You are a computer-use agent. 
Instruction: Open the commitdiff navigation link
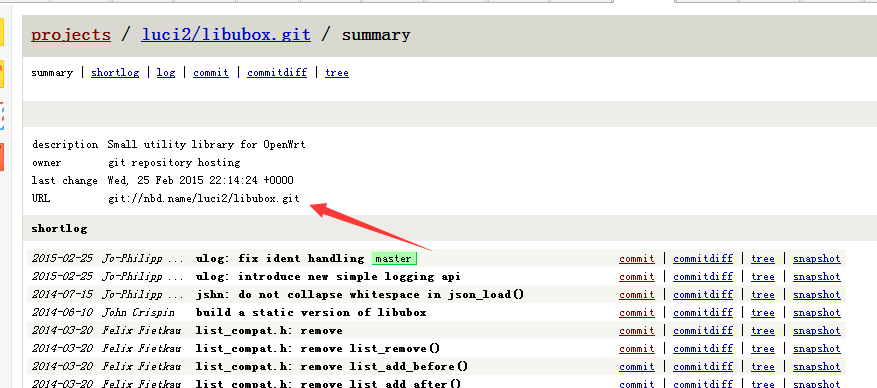(x=277, y=73)
